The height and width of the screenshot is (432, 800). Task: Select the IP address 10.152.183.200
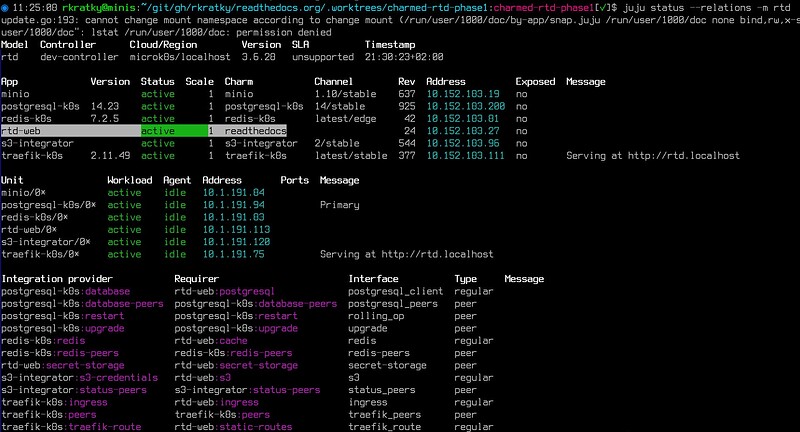tap(465, 106)
